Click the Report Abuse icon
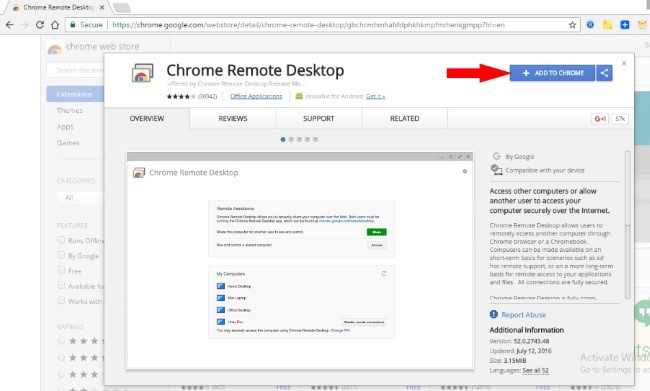The height and width of the screenshot is (391, 650). [x=494, y=314]
